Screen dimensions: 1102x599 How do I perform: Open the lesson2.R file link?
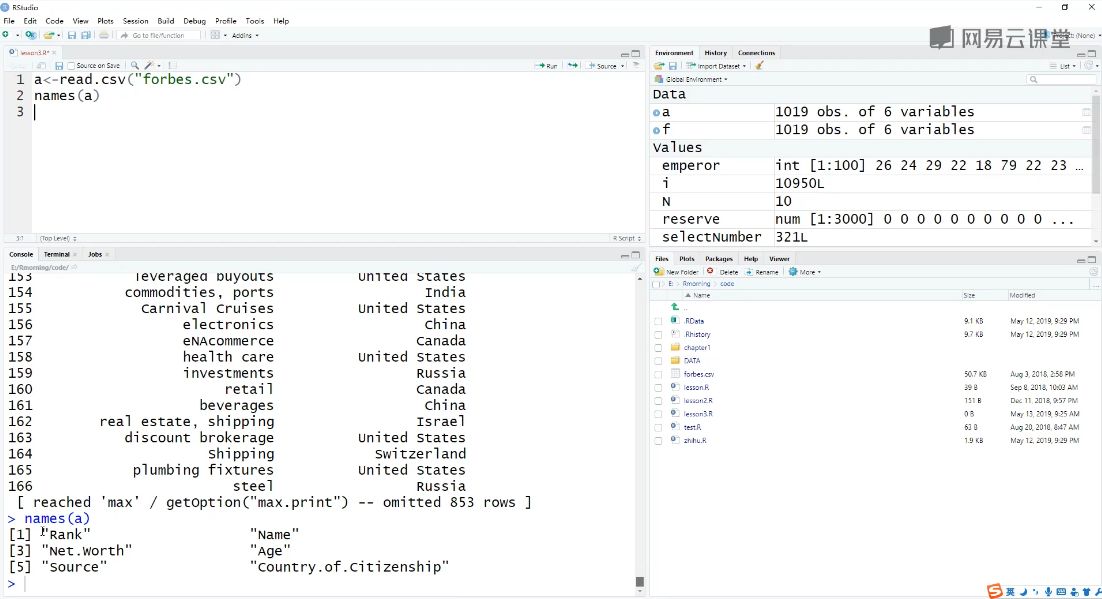698,401
